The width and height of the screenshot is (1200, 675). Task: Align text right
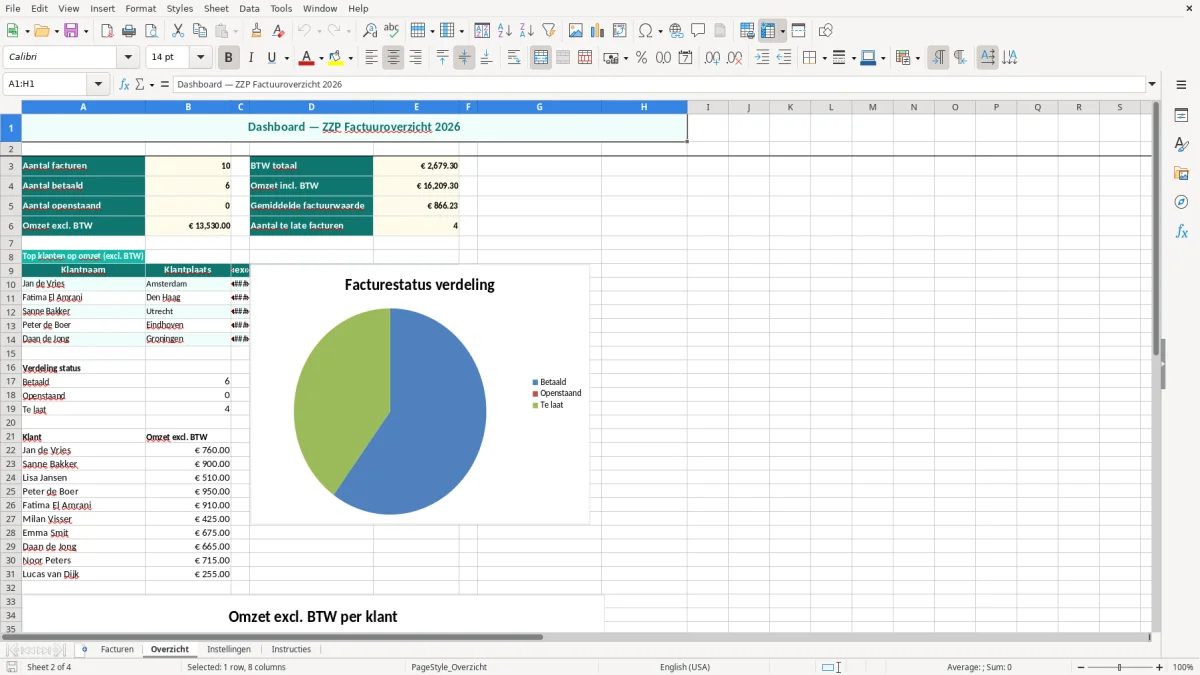[415, 58]
